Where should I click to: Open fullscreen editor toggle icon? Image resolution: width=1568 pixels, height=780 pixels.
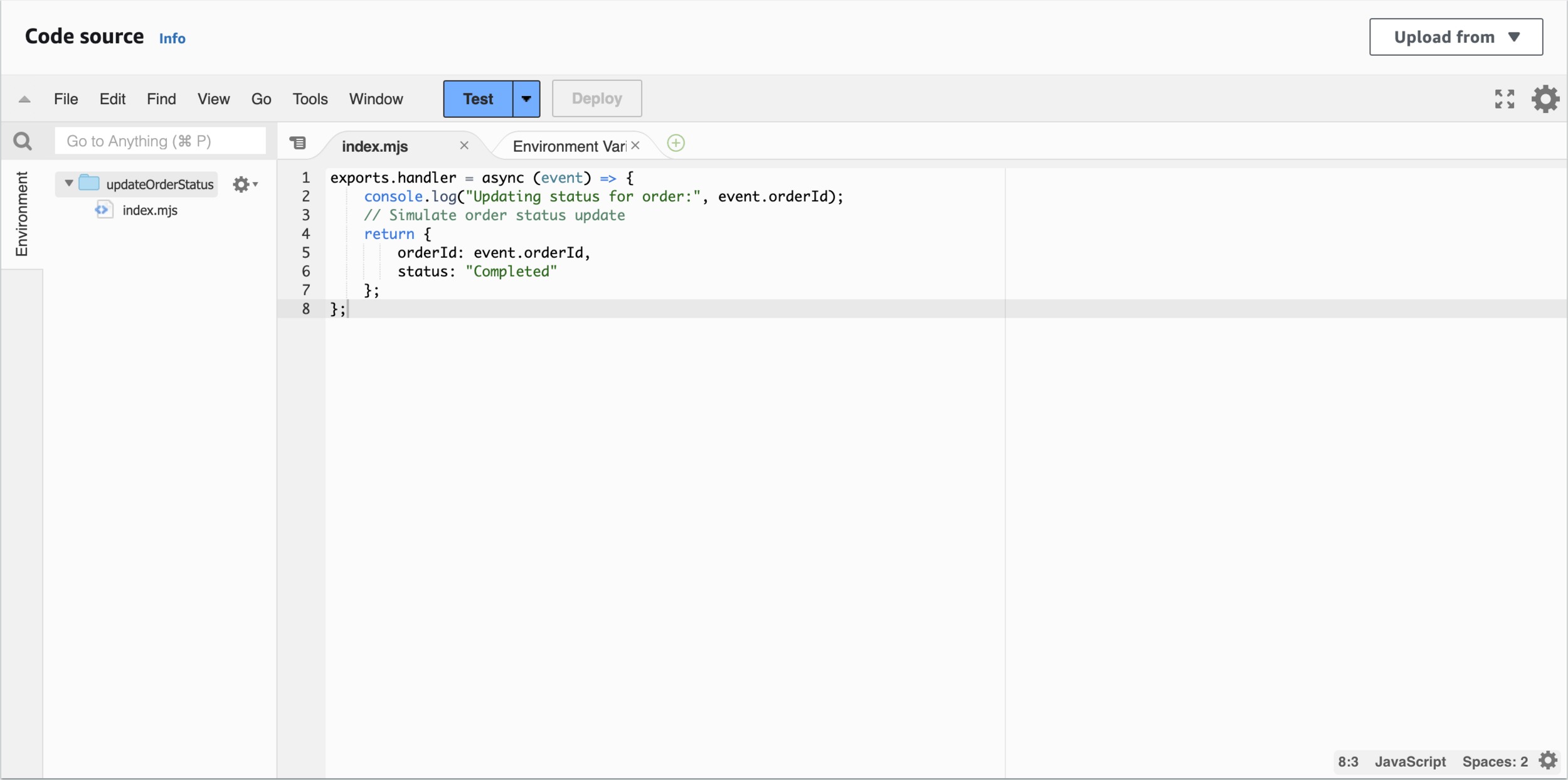point(1504,99)
